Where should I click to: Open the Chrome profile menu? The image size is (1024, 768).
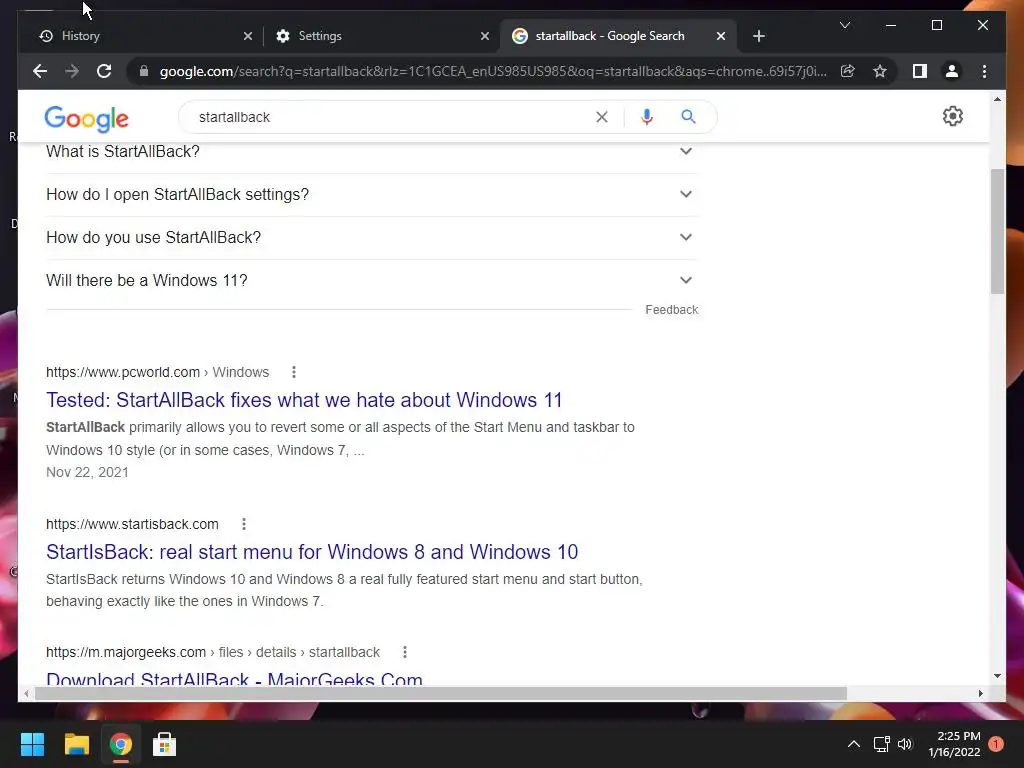[952, 71]
